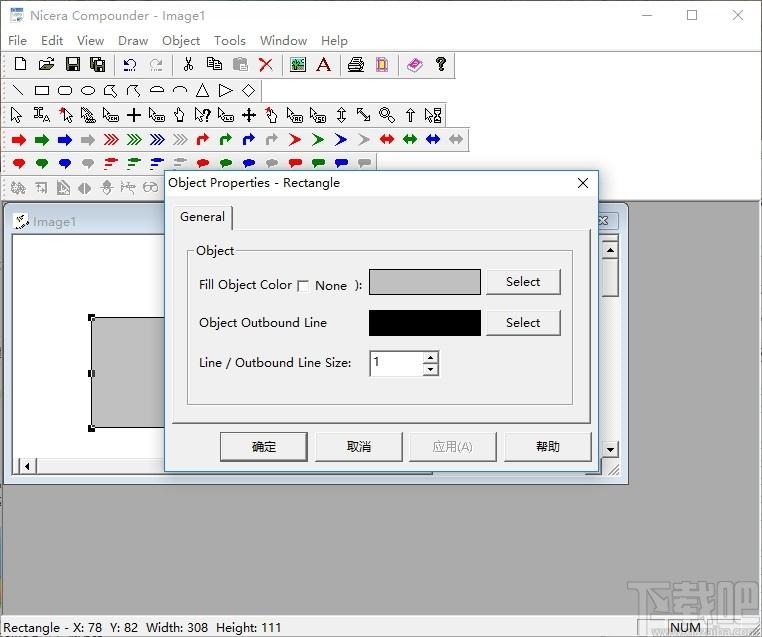
Task: Insert the solid red right arrow
Action: (x=19, y=140)
